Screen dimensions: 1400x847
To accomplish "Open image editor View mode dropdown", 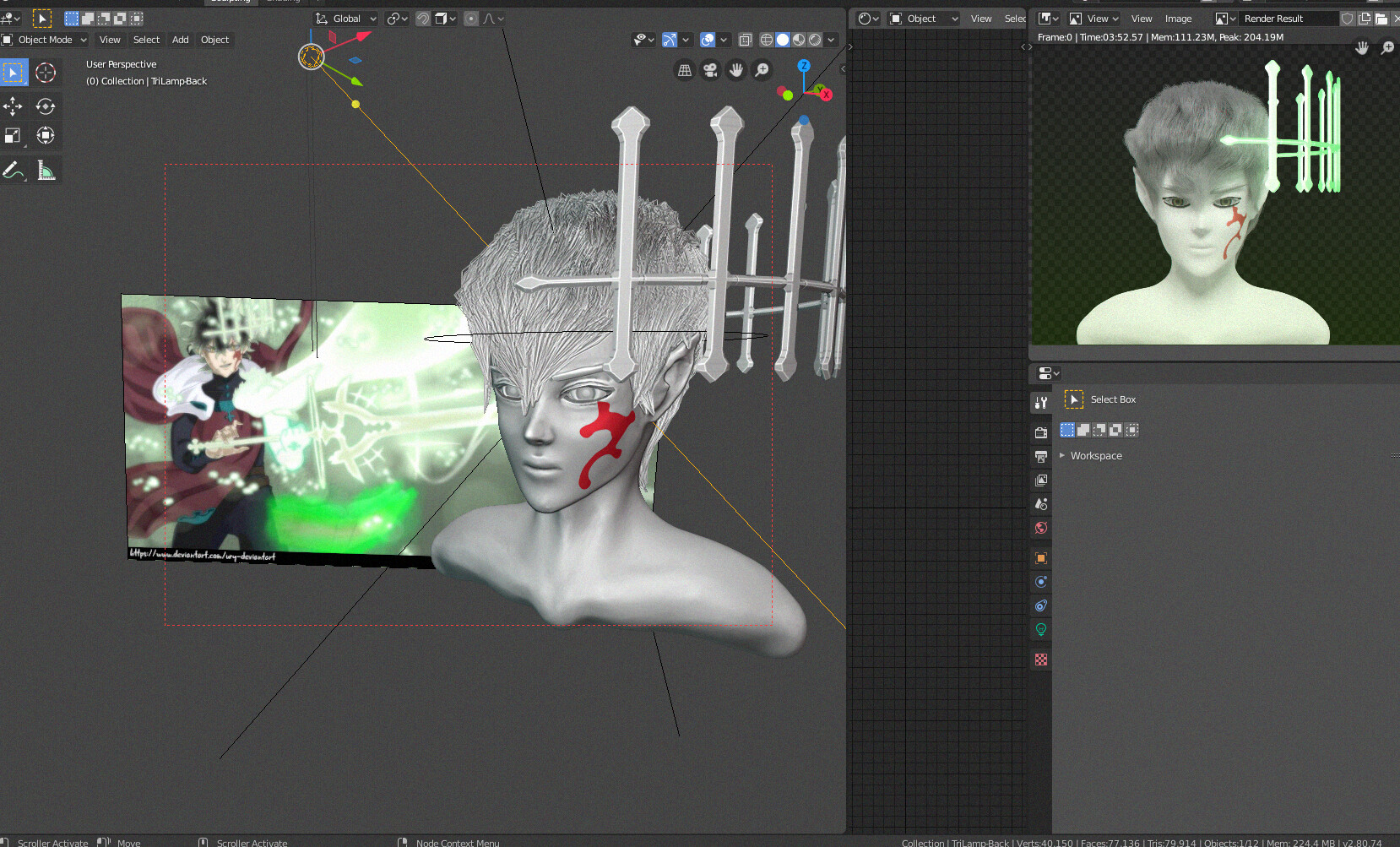I will tap(1093, 19).
